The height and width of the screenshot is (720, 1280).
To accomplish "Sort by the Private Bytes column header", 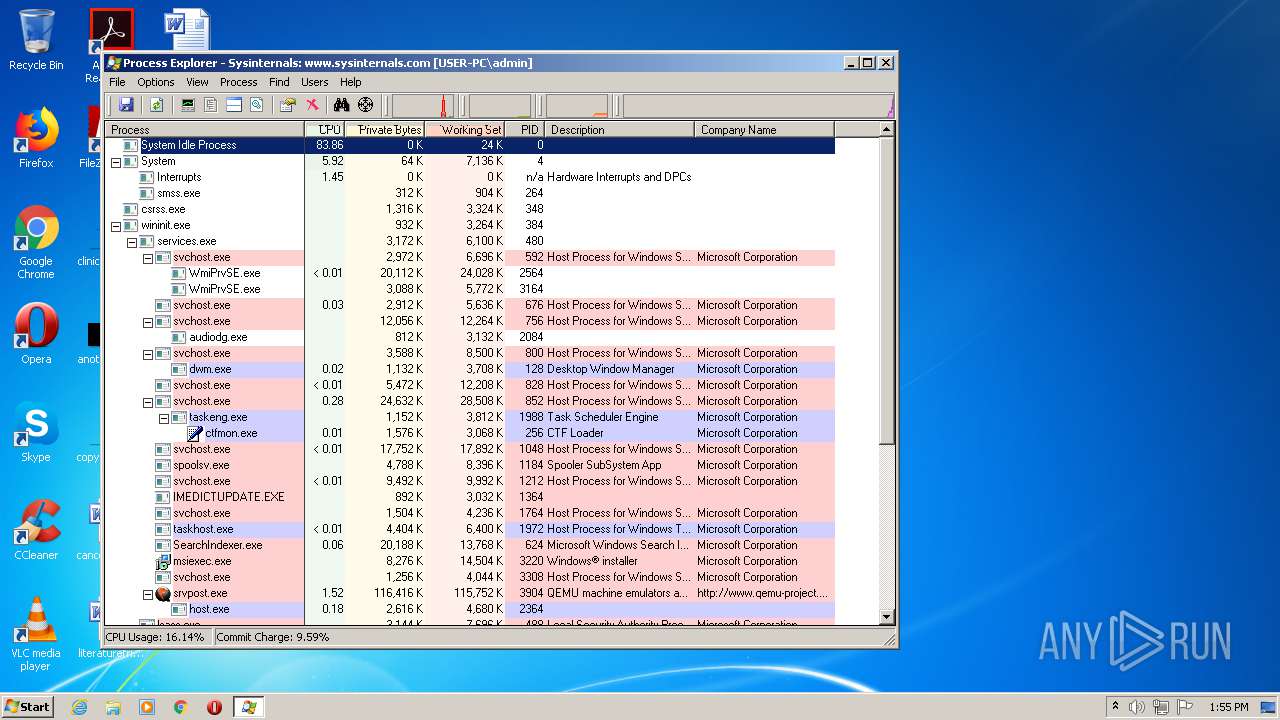I will click(x=385, y=129).
